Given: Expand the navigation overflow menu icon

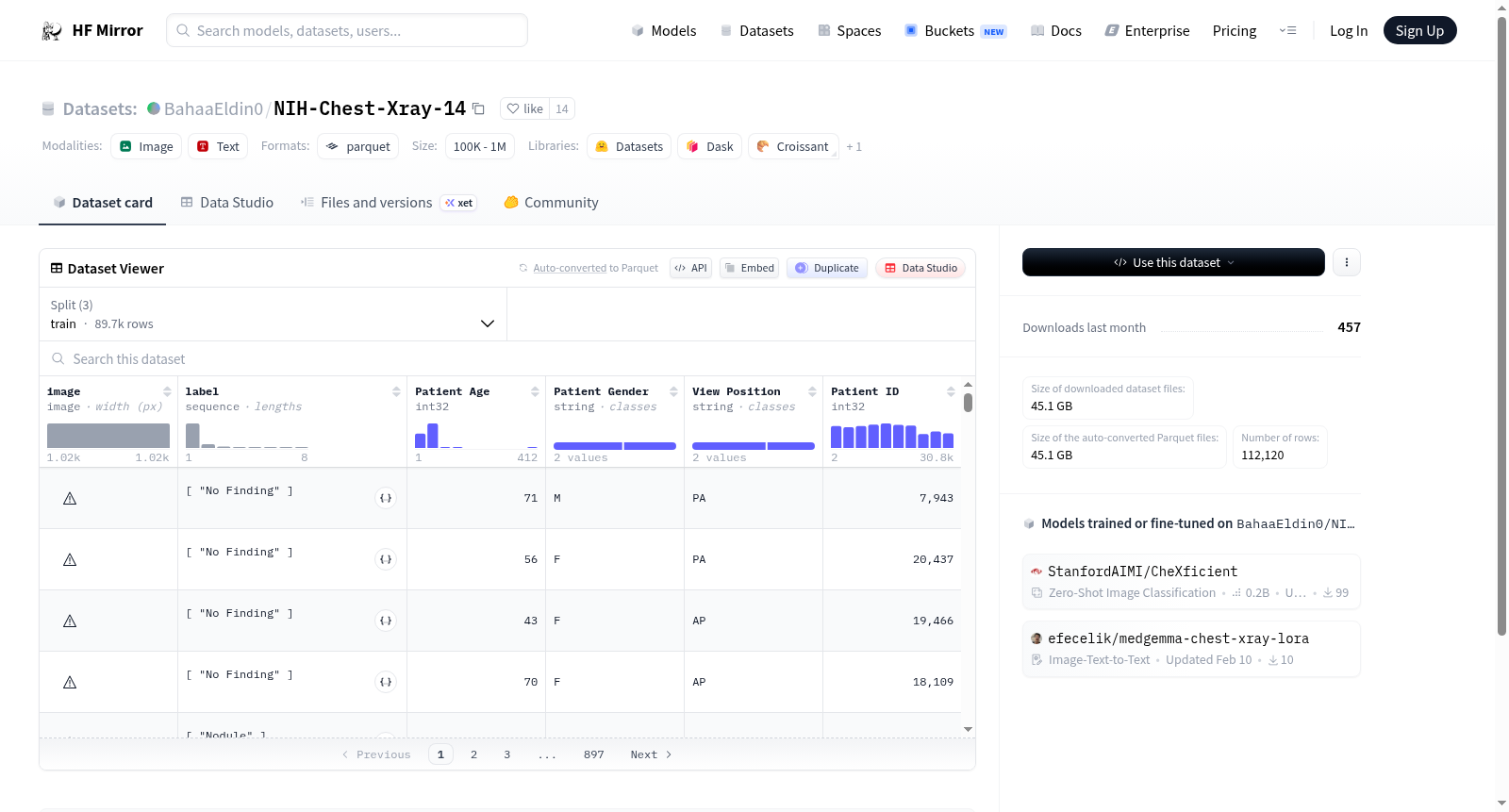Looking at the screenshot, I should tap(1287, 31).
